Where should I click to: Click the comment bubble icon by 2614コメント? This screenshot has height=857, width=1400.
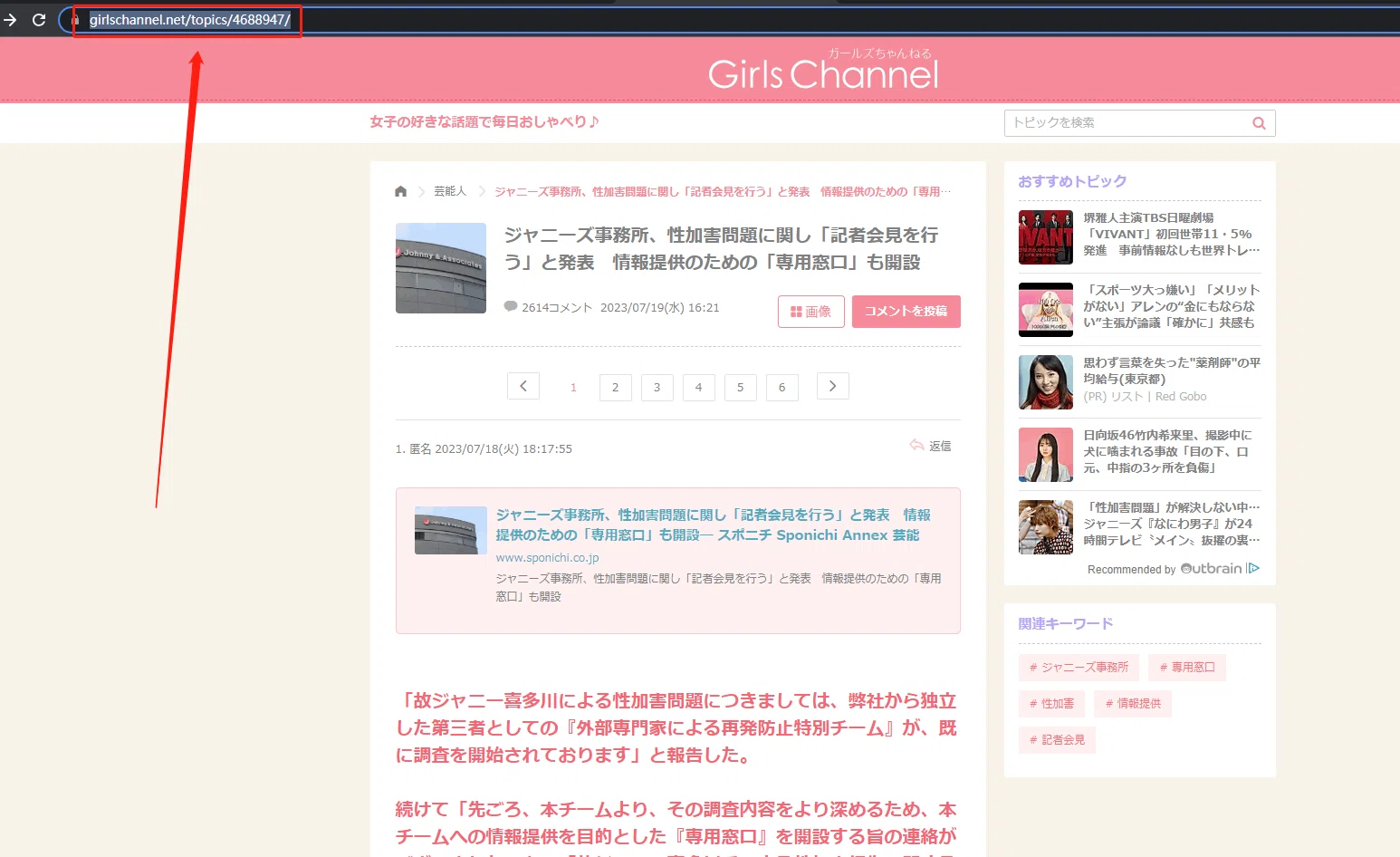511,306
